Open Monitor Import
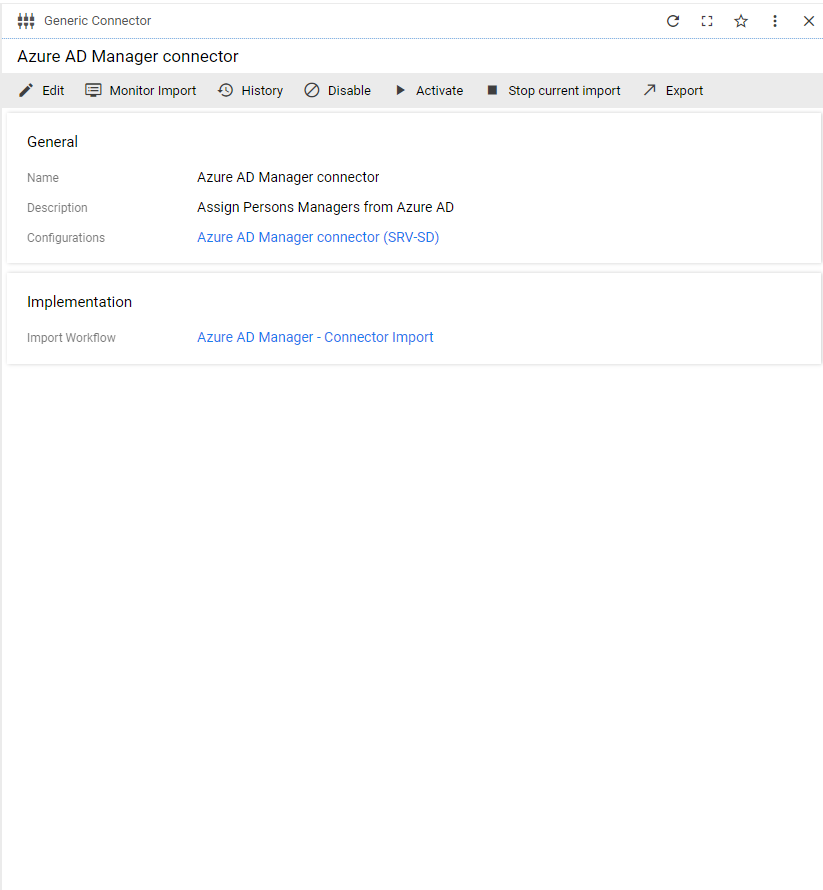This screenshot has width=823, height=890. coord(141,91)
